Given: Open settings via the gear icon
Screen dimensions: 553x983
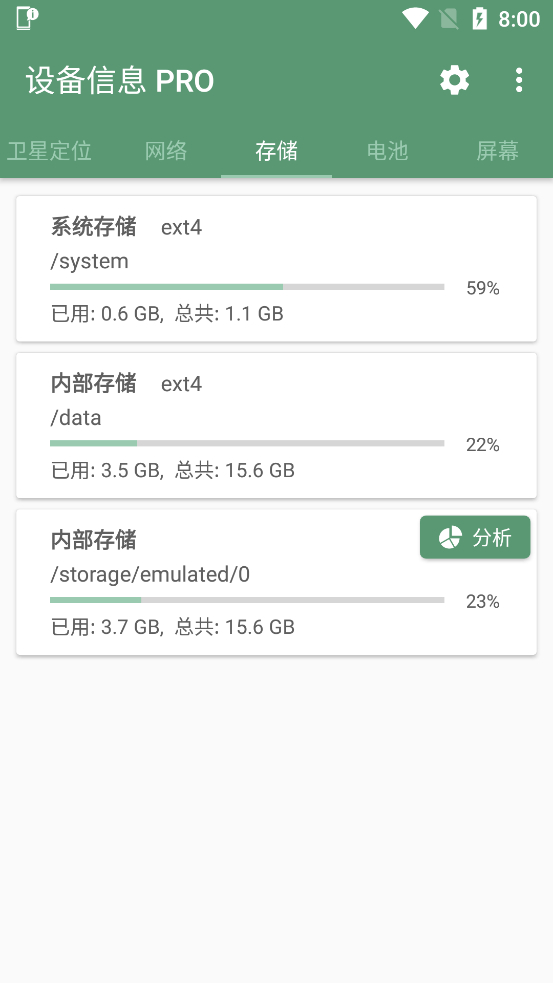Looking at the screenshot, I should tap(455, 80).
